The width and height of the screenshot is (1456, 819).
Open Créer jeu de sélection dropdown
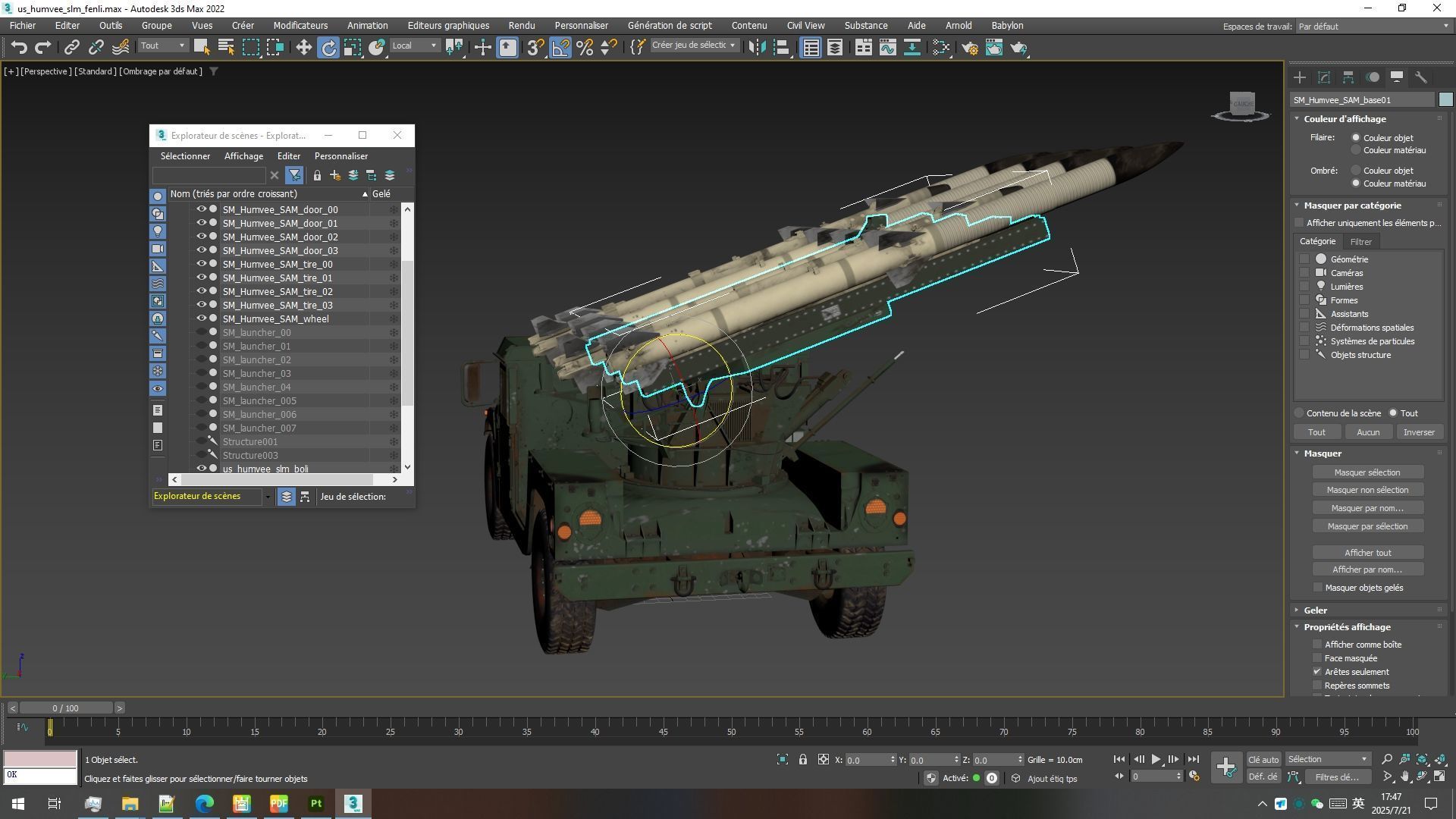[694, 45]
